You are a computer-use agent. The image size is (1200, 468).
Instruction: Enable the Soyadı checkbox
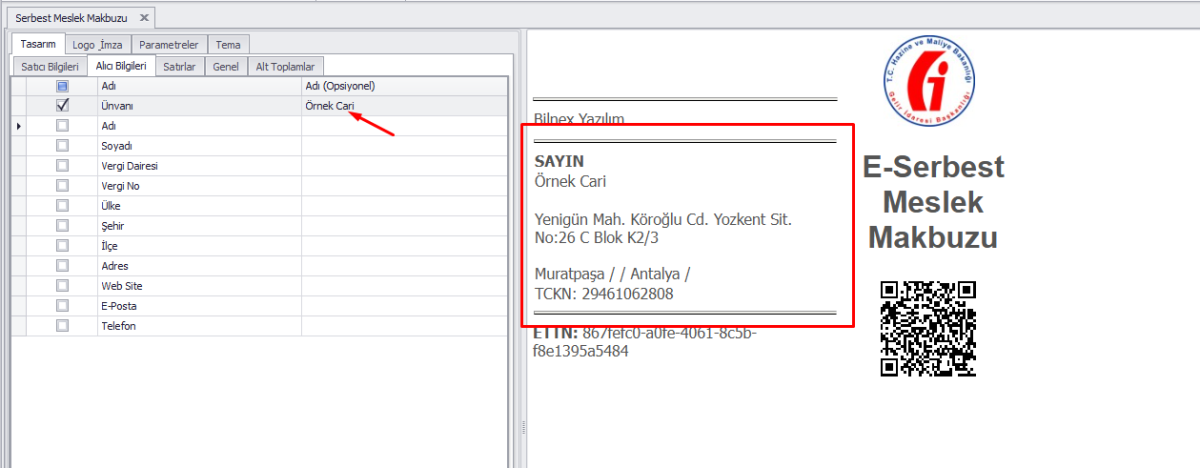(62, 146)
